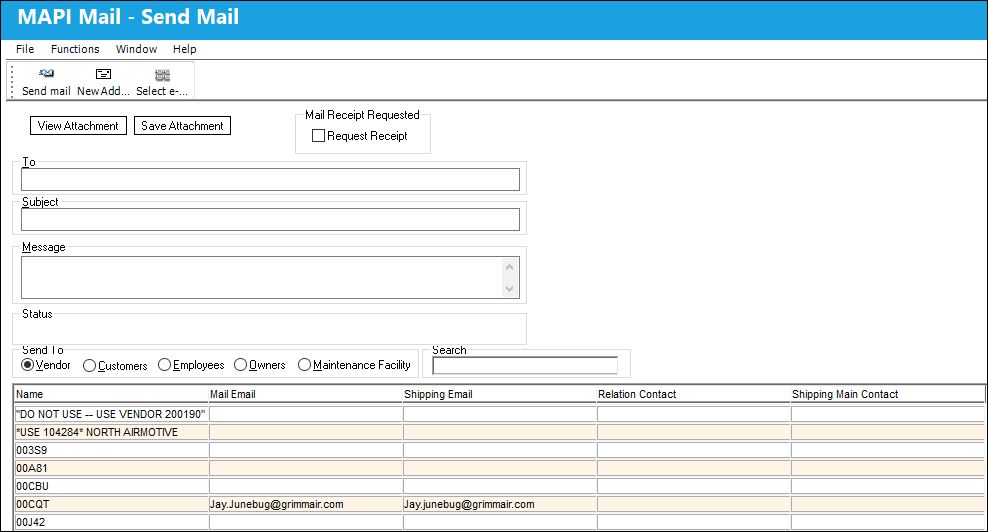Click the Name column header
This screenshot has height=532, width=988.
point(111,394)
